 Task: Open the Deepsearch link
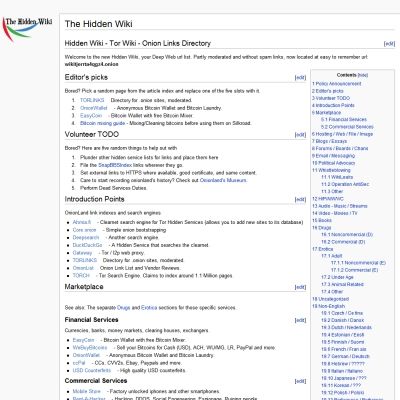click(86, 238)
